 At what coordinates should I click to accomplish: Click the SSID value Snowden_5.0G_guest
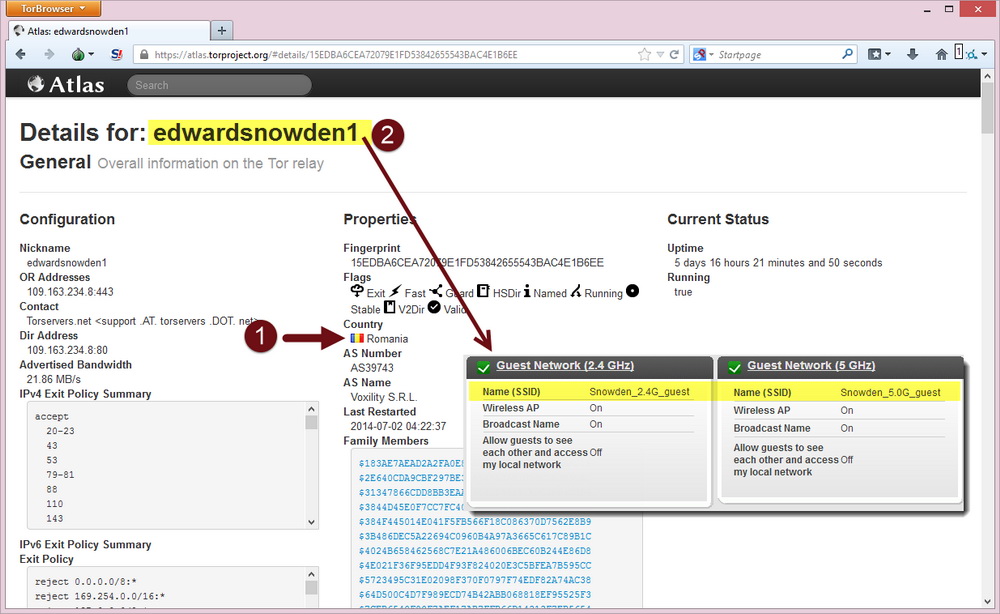click(890, 393)
